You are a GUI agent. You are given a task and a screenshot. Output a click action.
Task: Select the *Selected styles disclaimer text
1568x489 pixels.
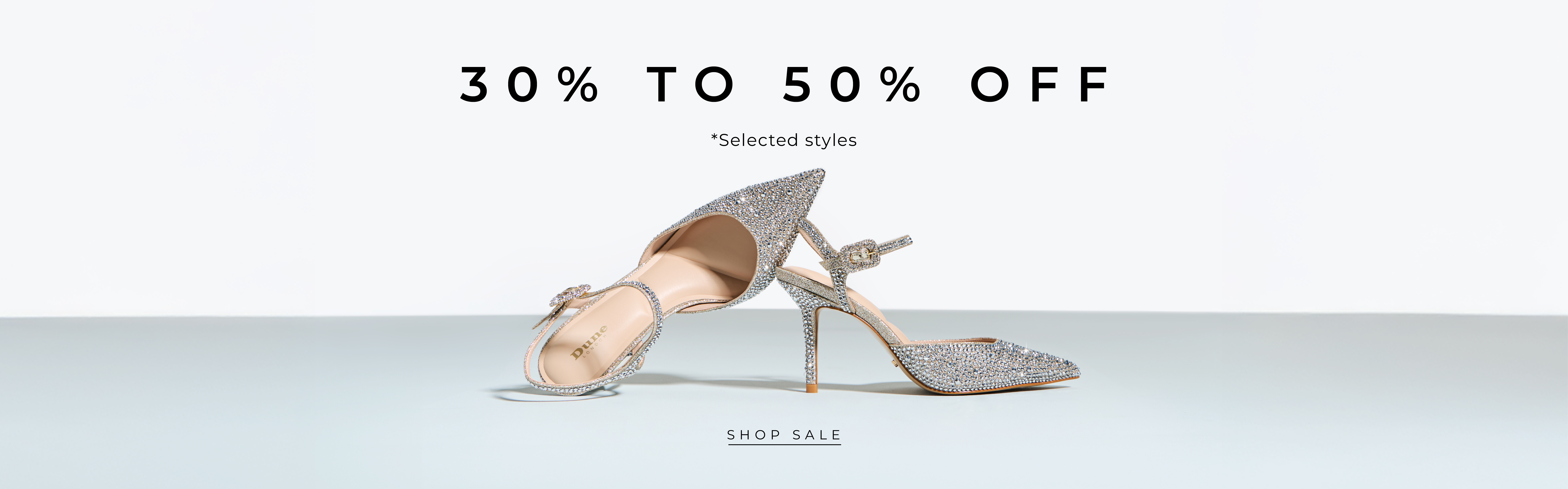tap(784, 140)
